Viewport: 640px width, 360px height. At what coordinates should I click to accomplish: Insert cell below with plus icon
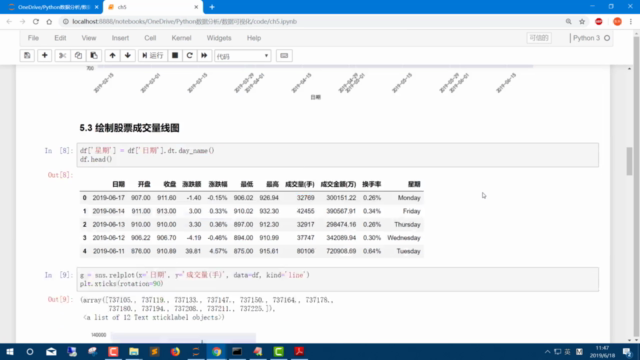point(44,56)
